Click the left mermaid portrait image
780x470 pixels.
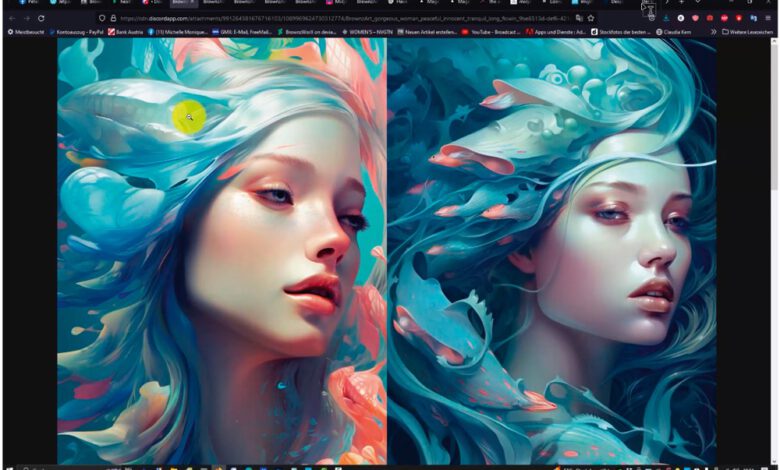[x=222, y=251]
